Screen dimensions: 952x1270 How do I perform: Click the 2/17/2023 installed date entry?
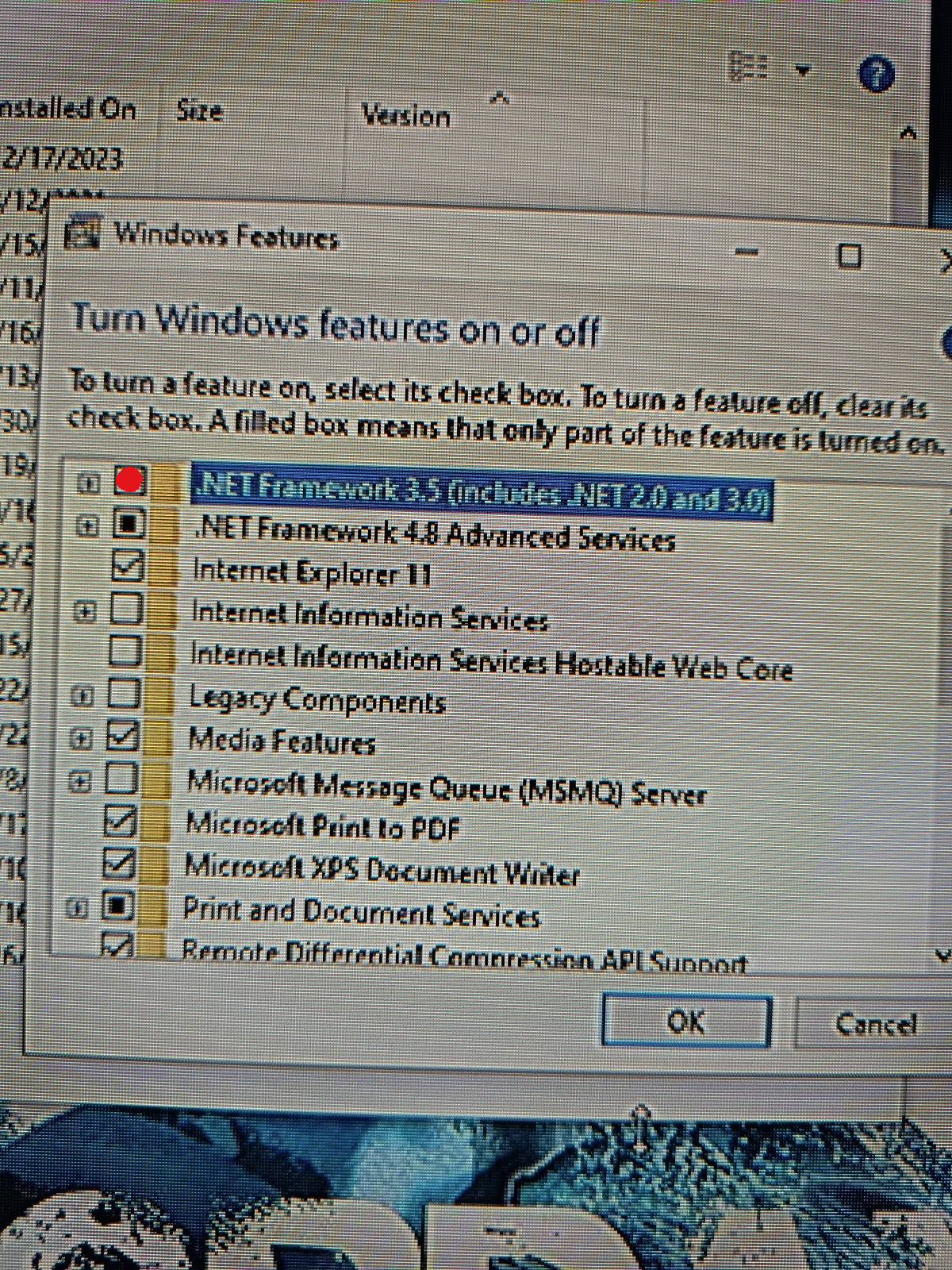click(x=62, y=158)
